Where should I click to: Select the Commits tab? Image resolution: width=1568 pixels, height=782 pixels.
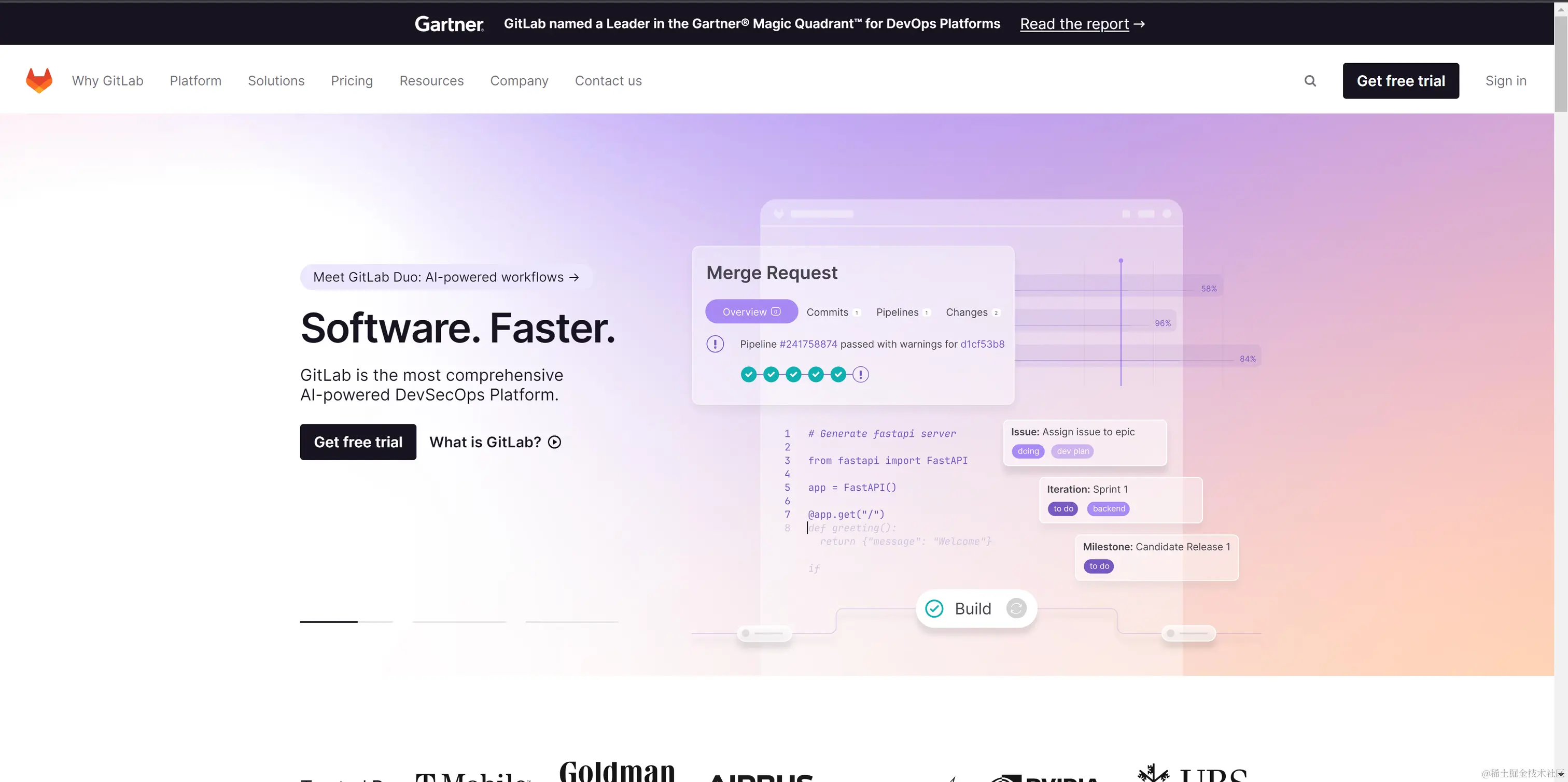pos(833,312)
